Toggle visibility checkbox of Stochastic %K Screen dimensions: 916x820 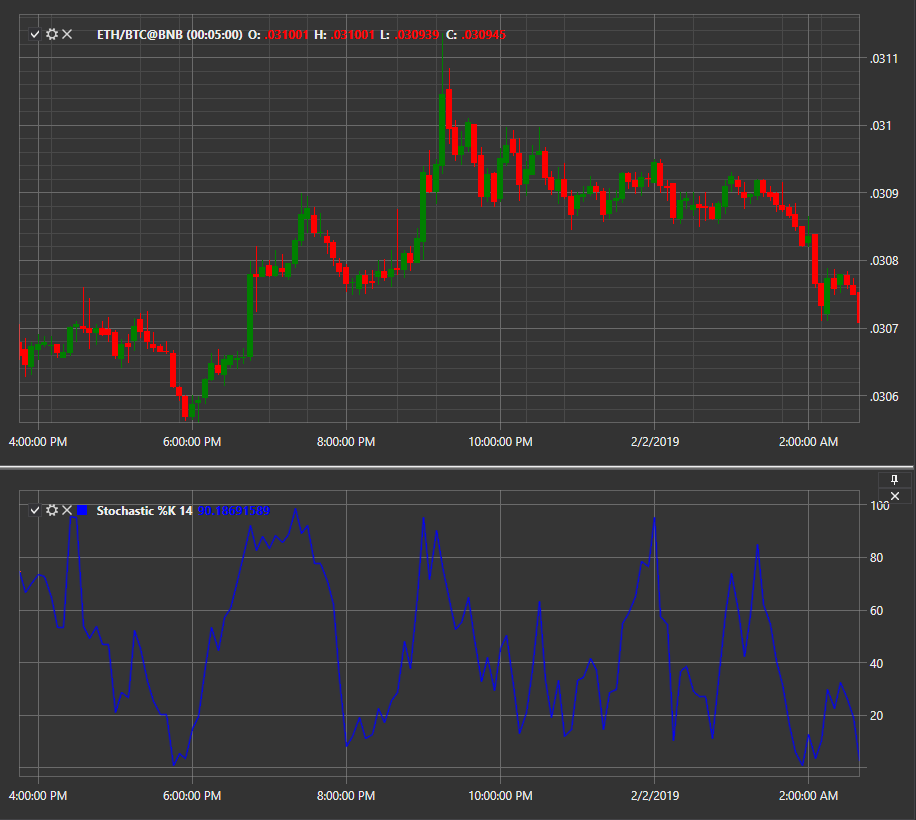tap(35, 510)
